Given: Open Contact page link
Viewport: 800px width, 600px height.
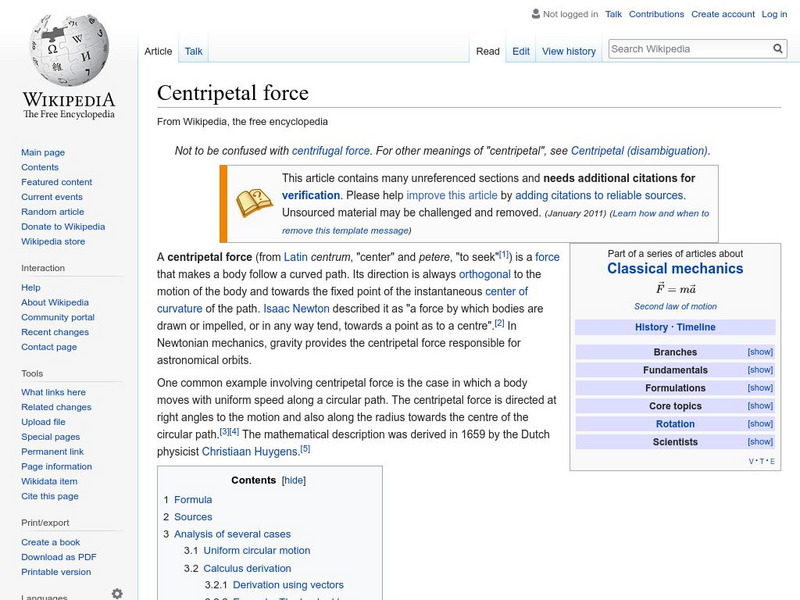Looking at the screenshot, I should [49, 347].
